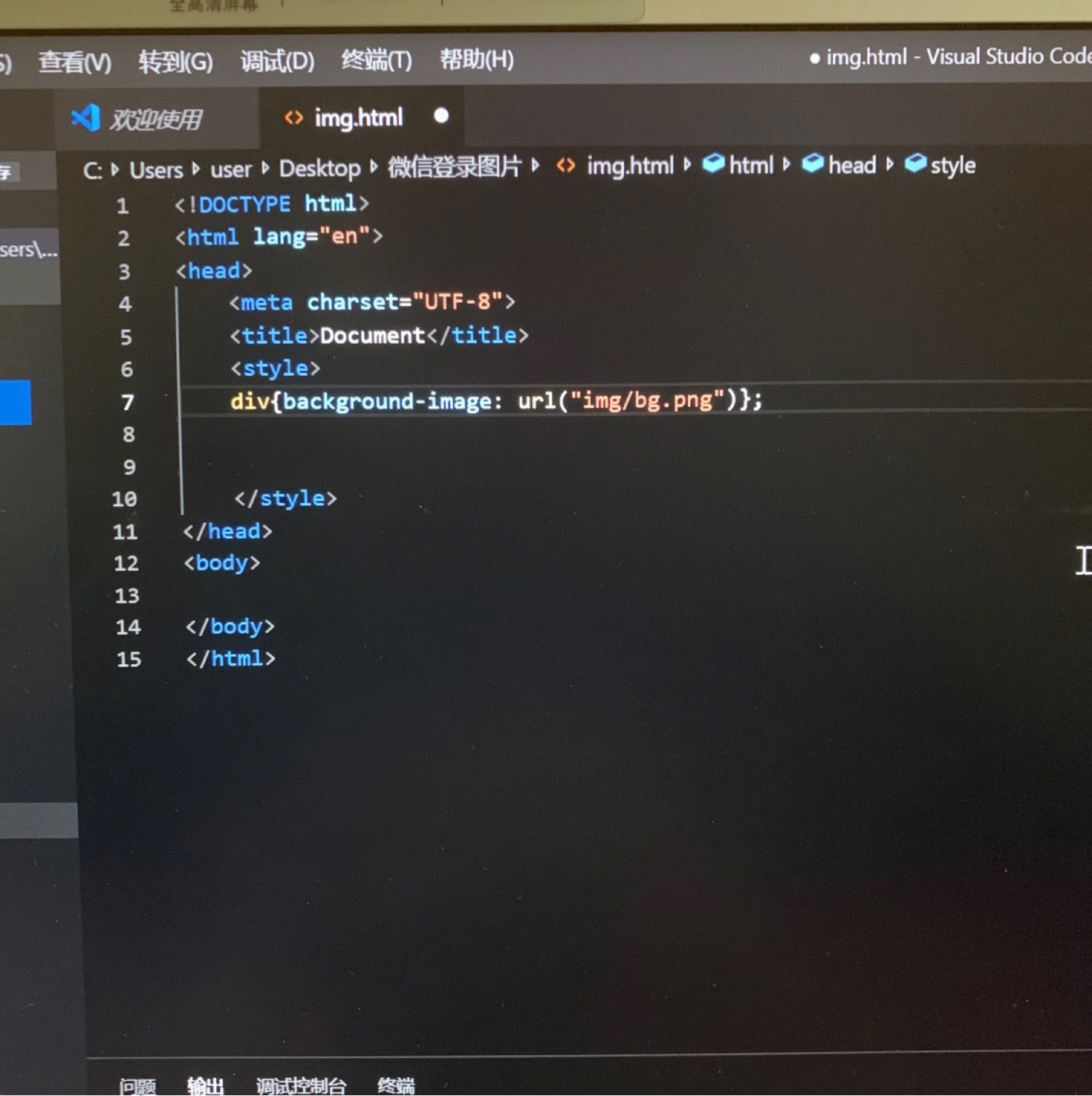The image size is (1092, 1096).
Task: Open the 终端(T) menu
Action: [x=377, y=60]
